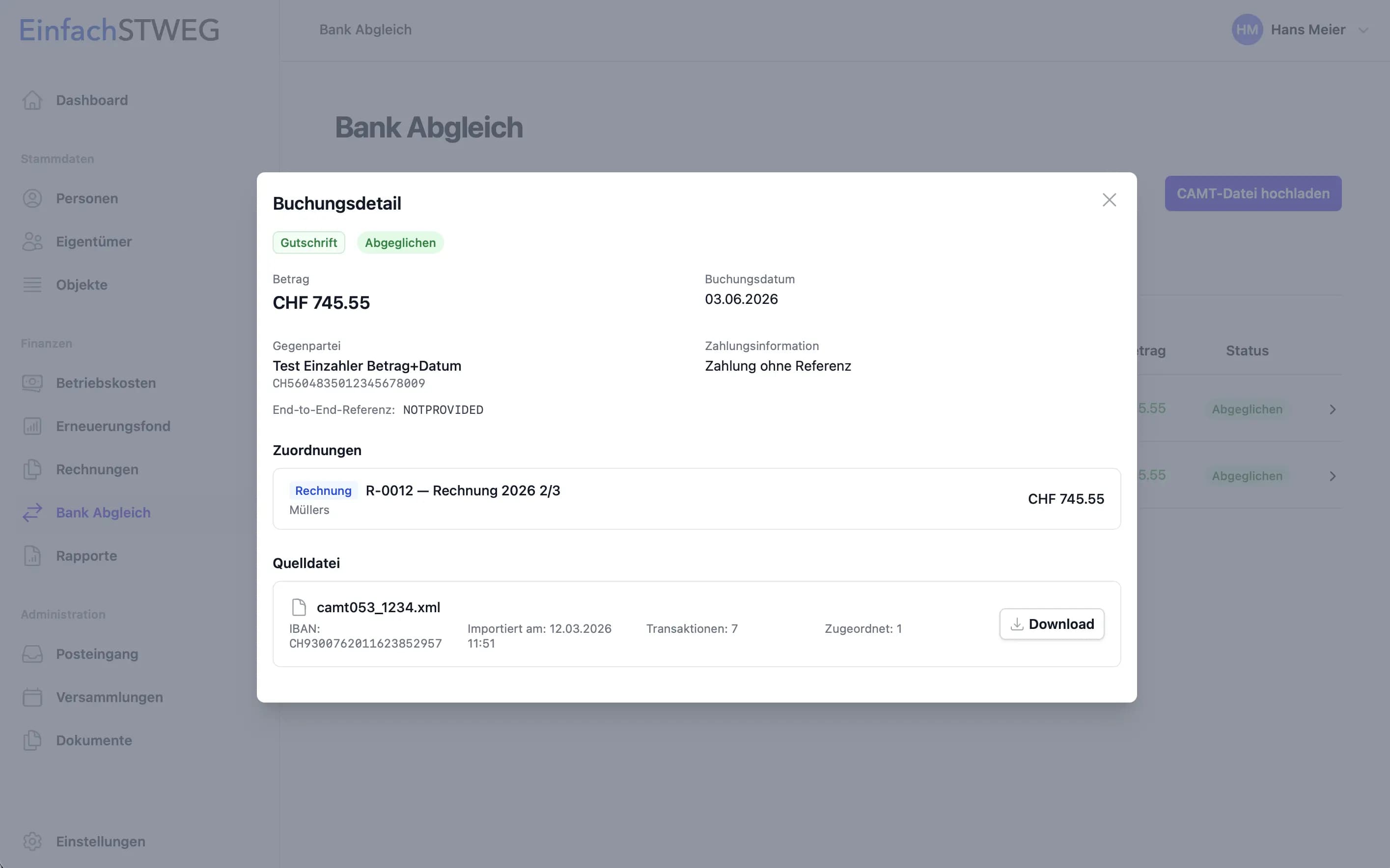
Task: Download the CAMT source file
Action: point(1051,624)
